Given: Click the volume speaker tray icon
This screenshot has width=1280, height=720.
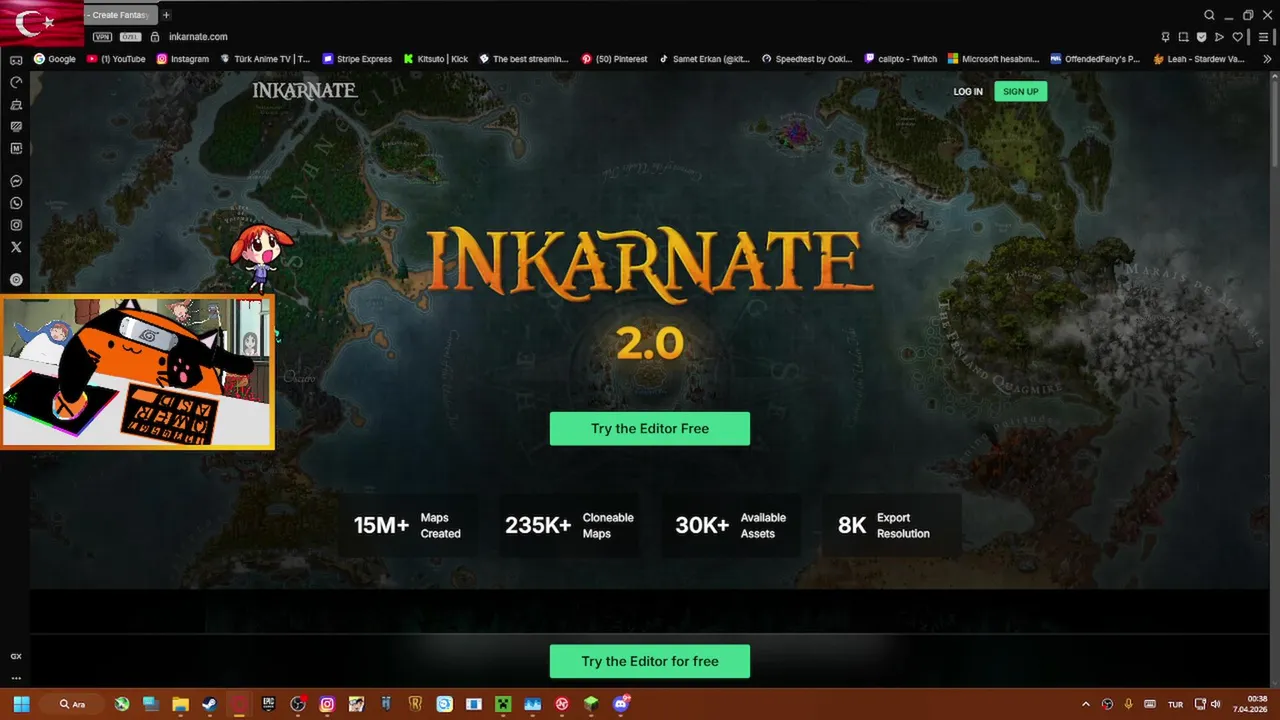Looking at the screenshot, I should tap(1216, 704).
